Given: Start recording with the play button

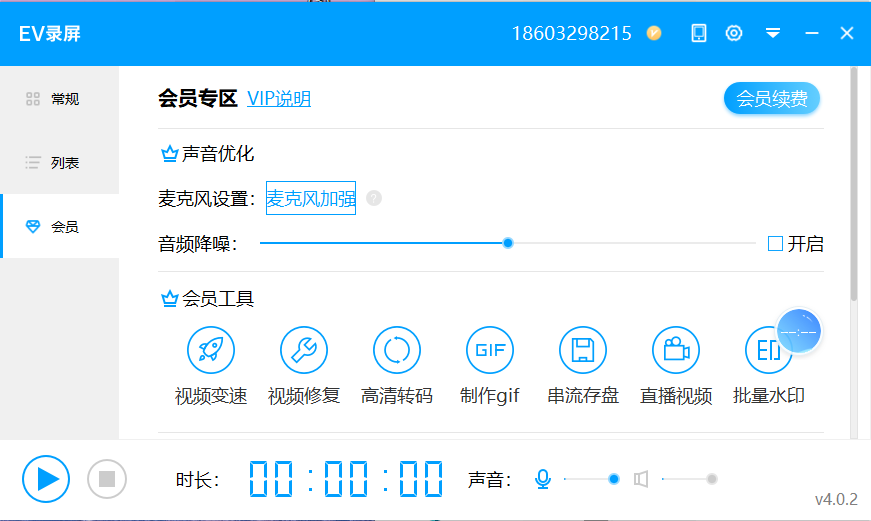Looking at the screenshot, I should coord(46,479).
